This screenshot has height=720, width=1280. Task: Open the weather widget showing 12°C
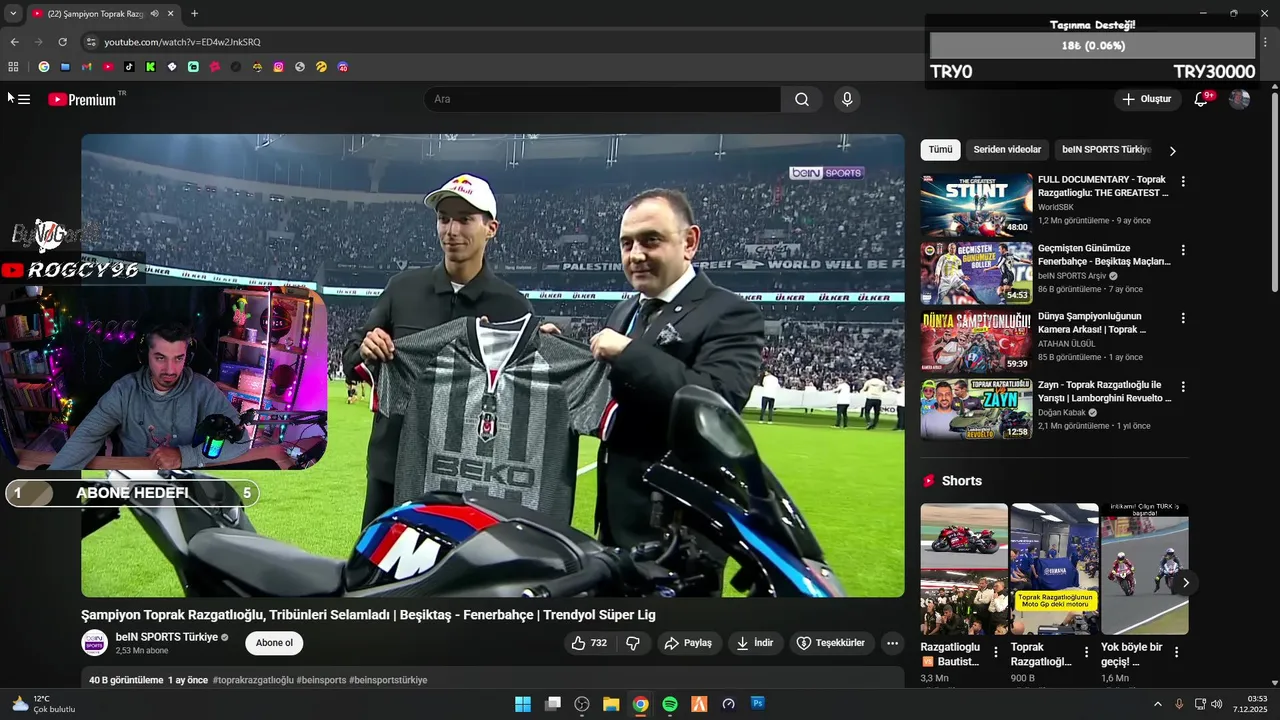44,704
